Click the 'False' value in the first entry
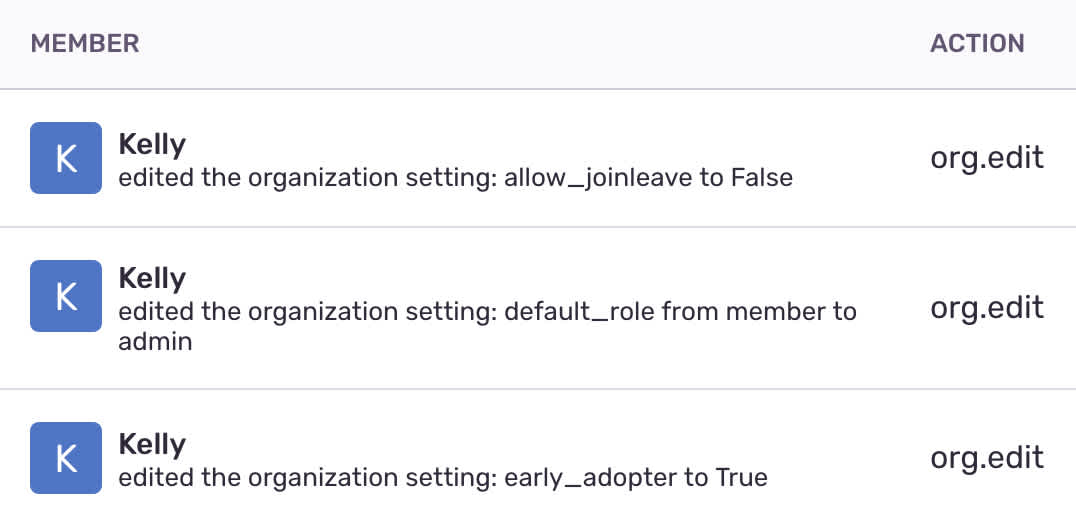 tap(761, 178)
